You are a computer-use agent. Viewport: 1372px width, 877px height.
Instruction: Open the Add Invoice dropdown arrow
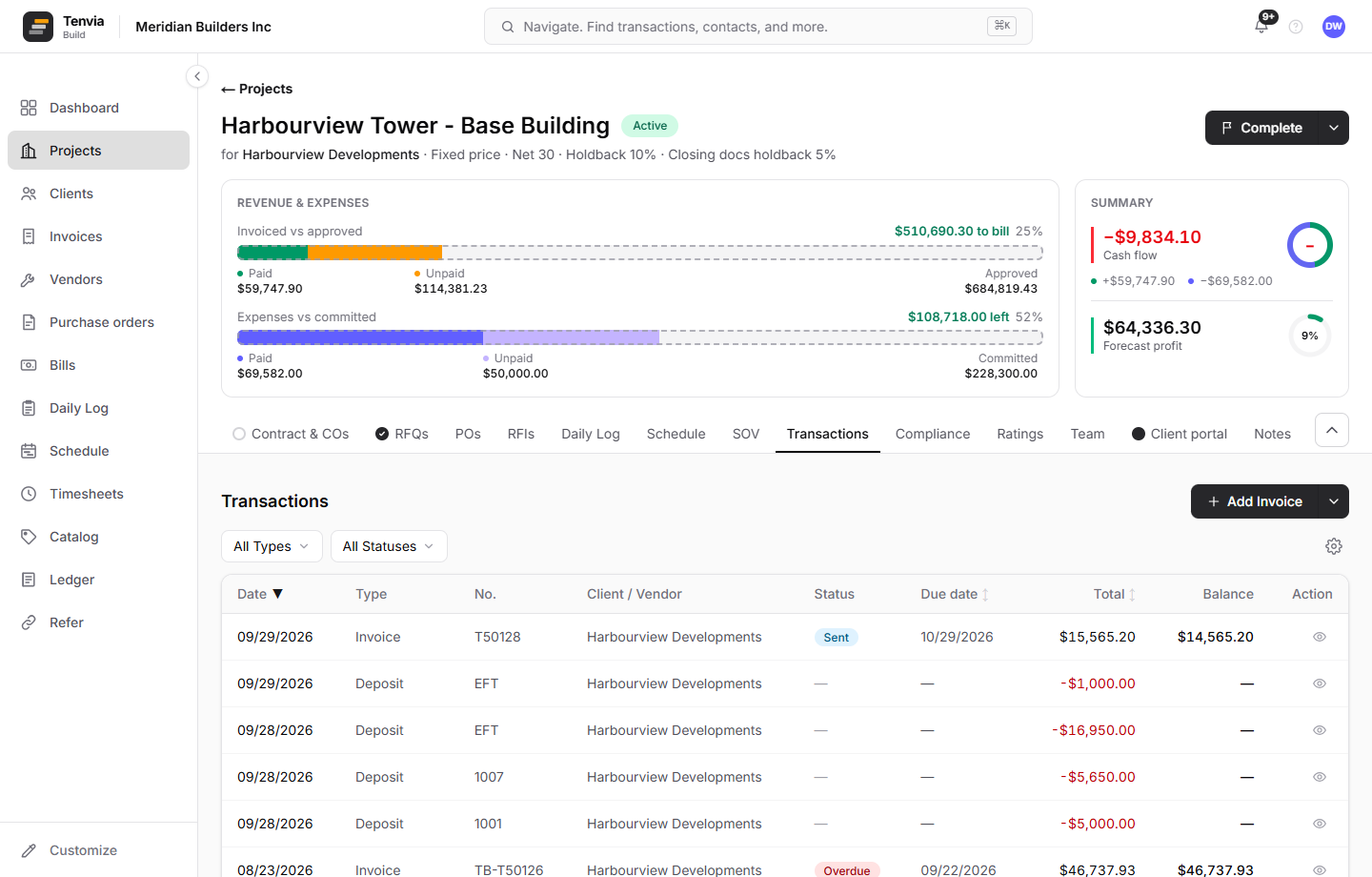[1334, 501]
